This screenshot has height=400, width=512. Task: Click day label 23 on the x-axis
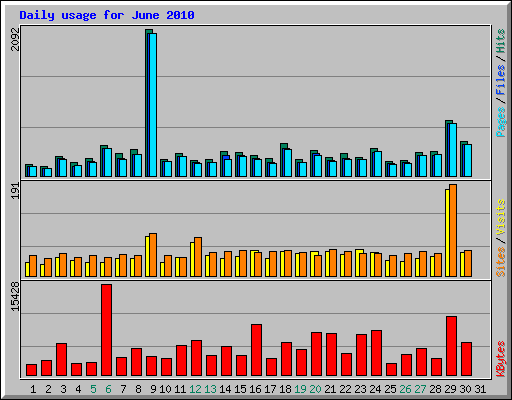pyautogui.click(x=360, y=389)
